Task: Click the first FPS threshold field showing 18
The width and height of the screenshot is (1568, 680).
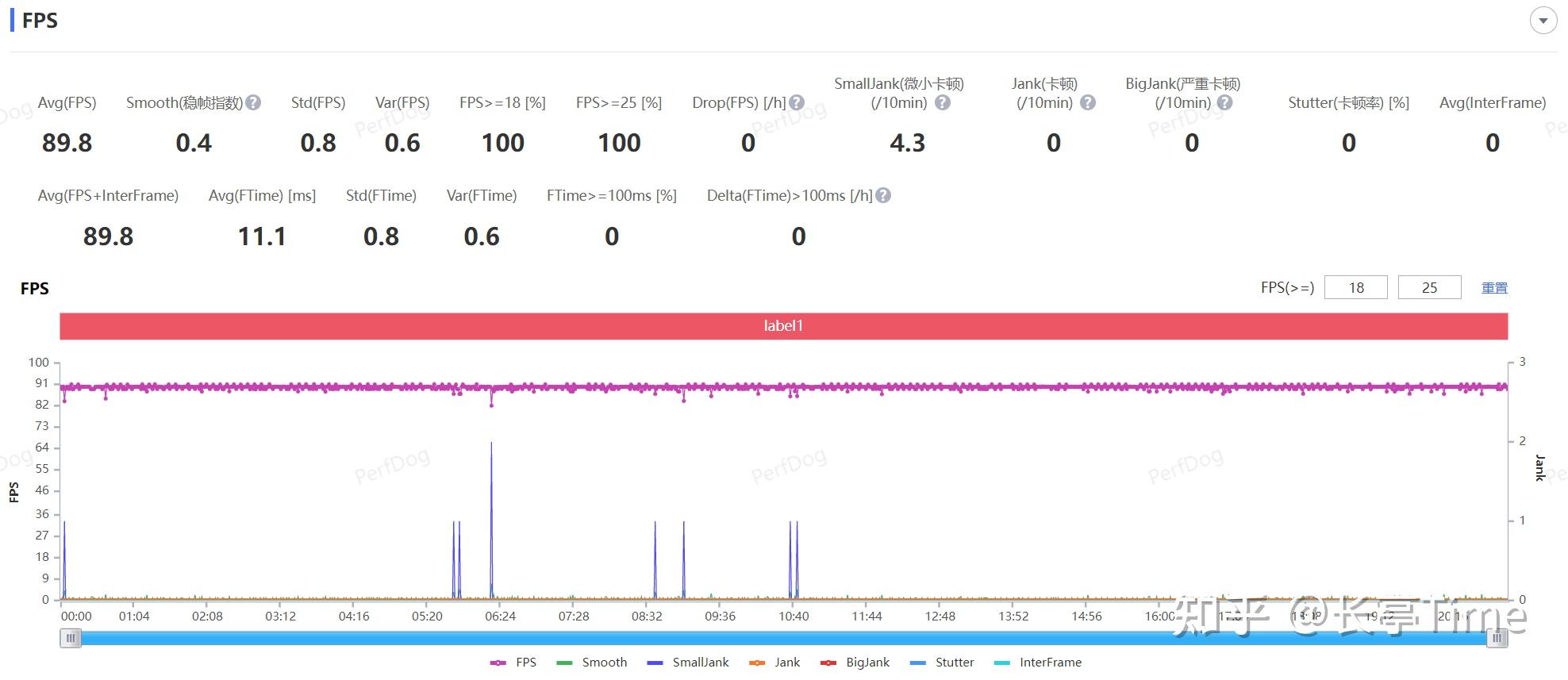Action: (x=1356, y=287)
